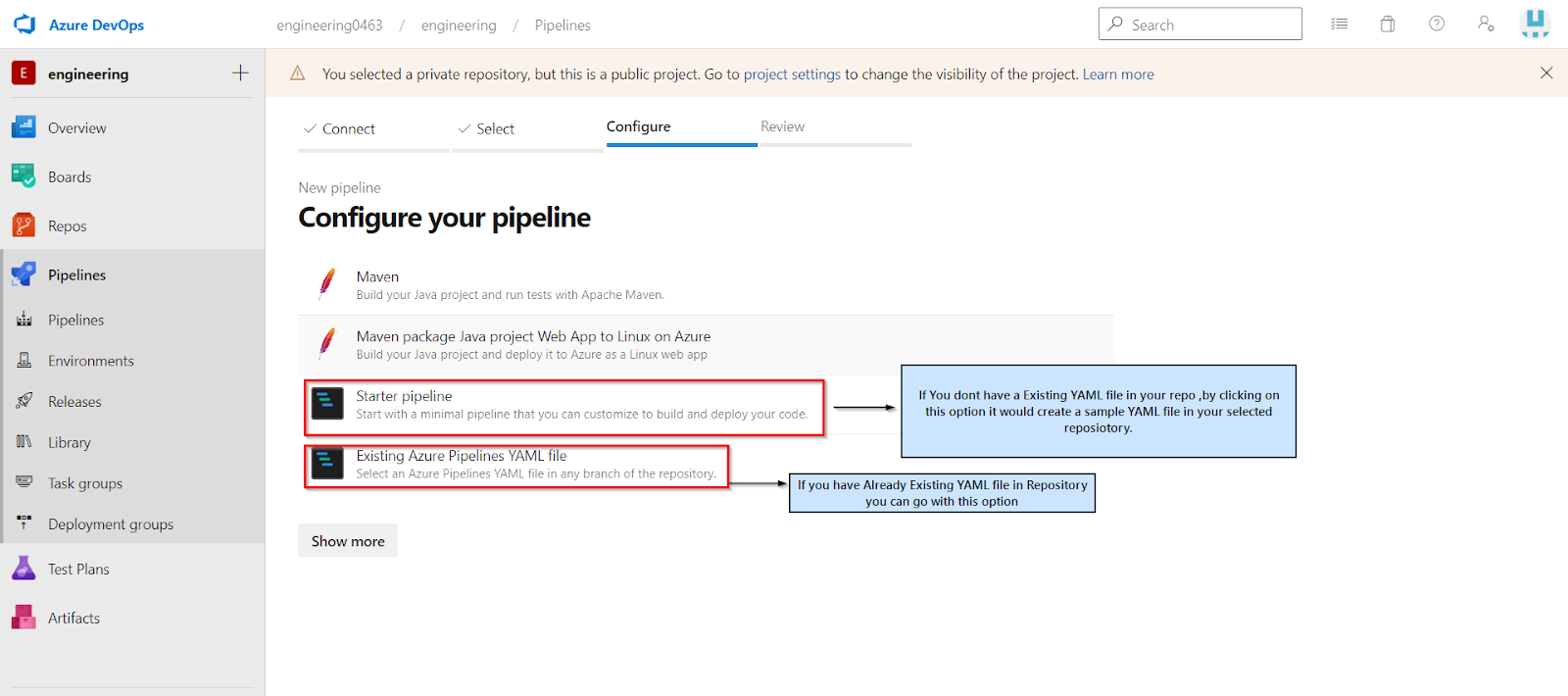Screen dimensions: 1568x696
Task: Click the Review step tab
Action: coord(836,127)
